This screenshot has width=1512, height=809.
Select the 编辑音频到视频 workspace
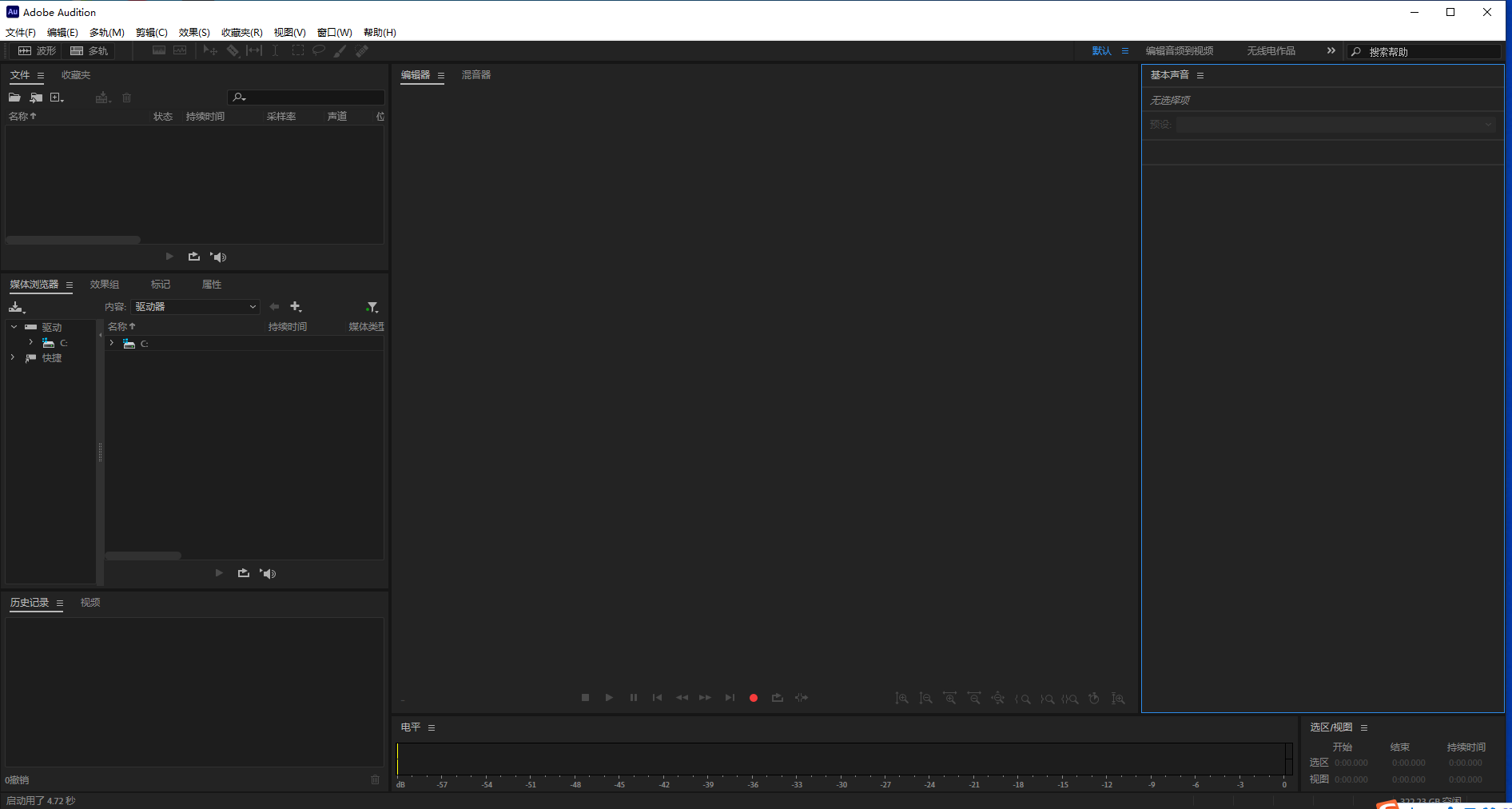pyautogui.click(x=1179, y=51)
